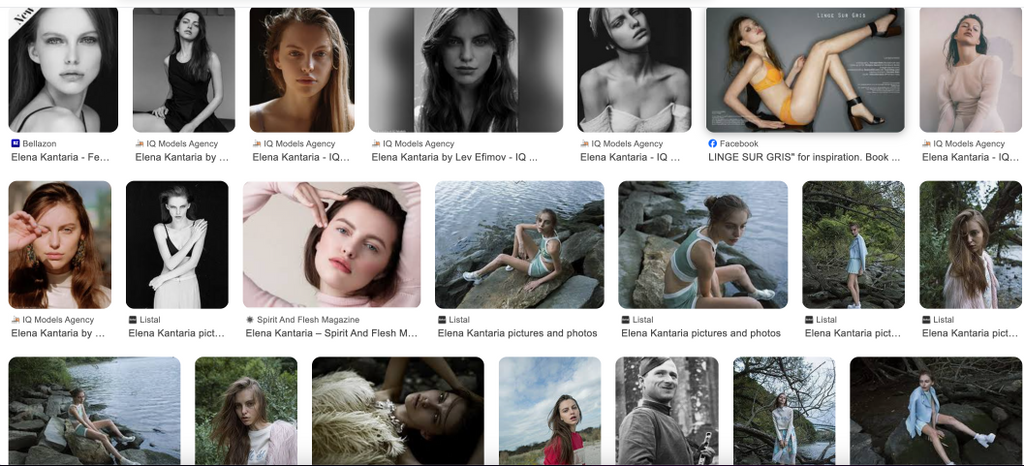1024x466 pixels.
Task: Open 'Elena Kantaria pict…' title under pink fuzzy jacket photo
Action: click(970, 334)
